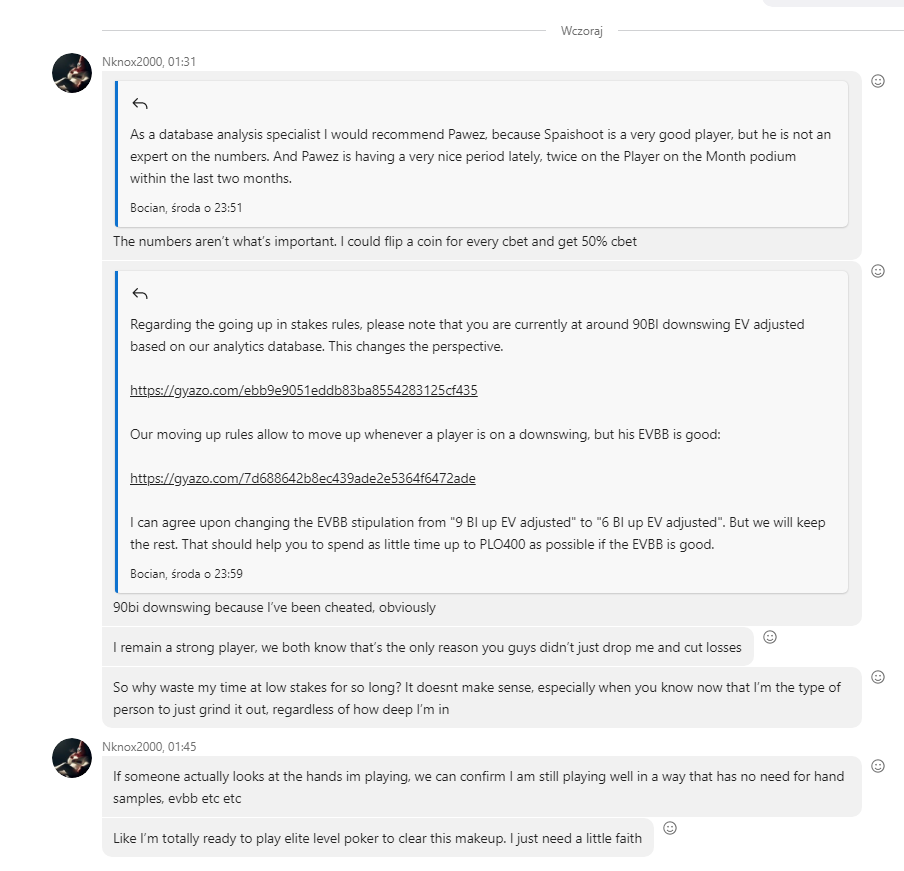Screen dimensions: 904x871
Task: Click the 'Wczoraj' date separator
Action: tap(581, 31)
